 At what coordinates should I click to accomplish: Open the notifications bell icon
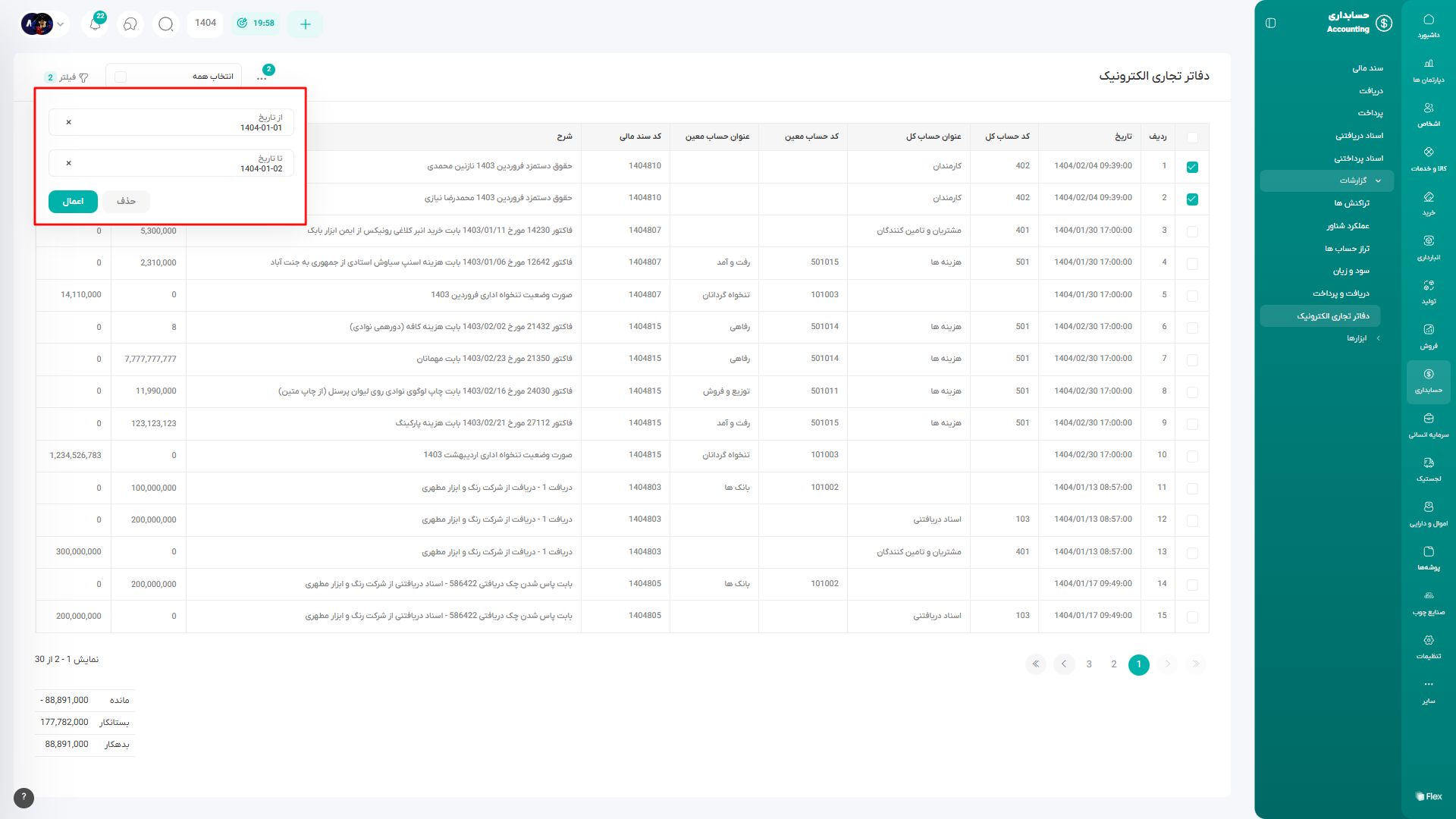click(96, 24)
